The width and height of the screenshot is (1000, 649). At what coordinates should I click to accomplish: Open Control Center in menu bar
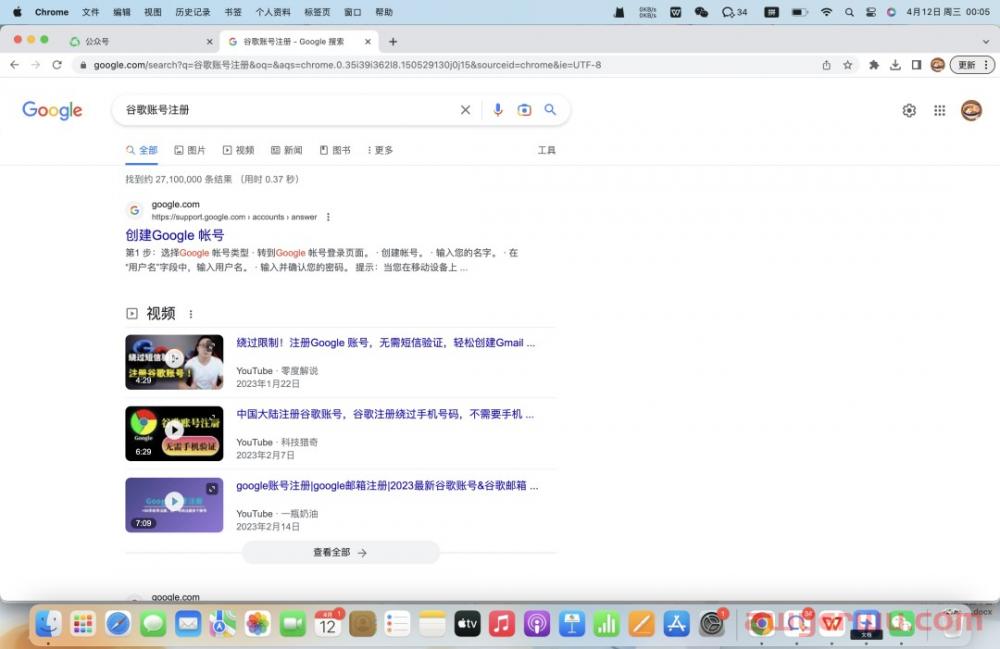[871, 12]
